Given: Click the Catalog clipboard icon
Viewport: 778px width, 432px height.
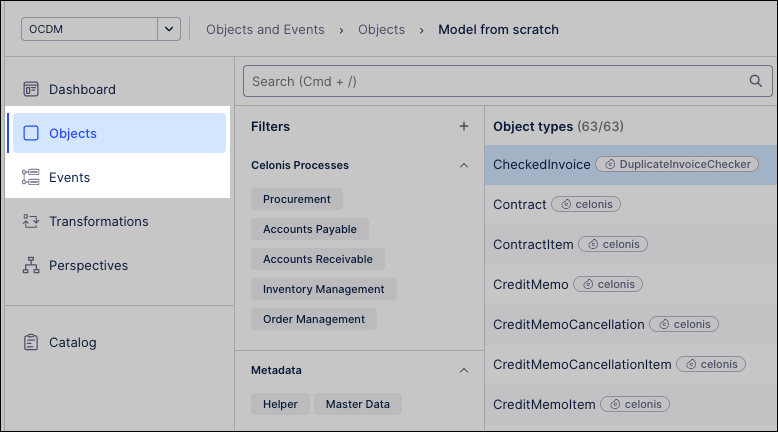Looking at the screenshot, I should tap(31, 342).
